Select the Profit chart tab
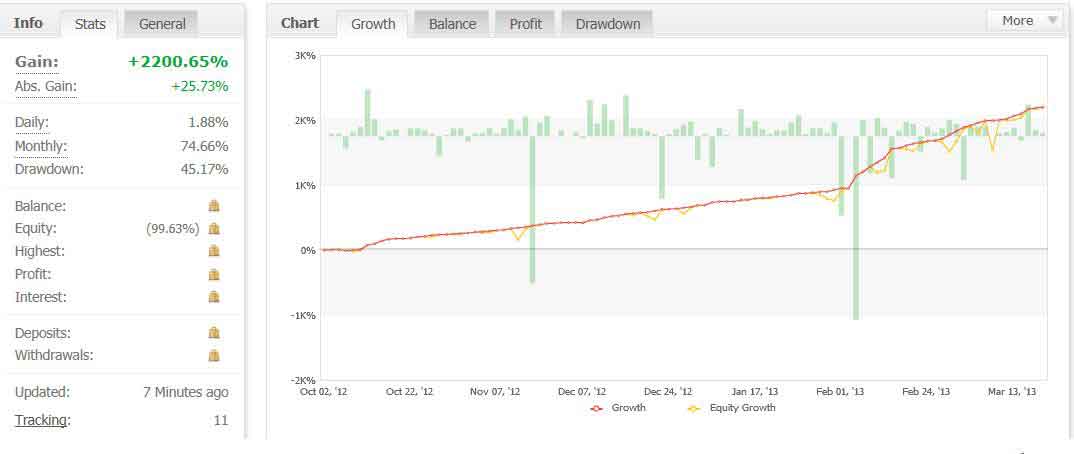Image resolution: width=1074 pixels, height=454 pixels. pyautogui.click(x=525, y=24)
